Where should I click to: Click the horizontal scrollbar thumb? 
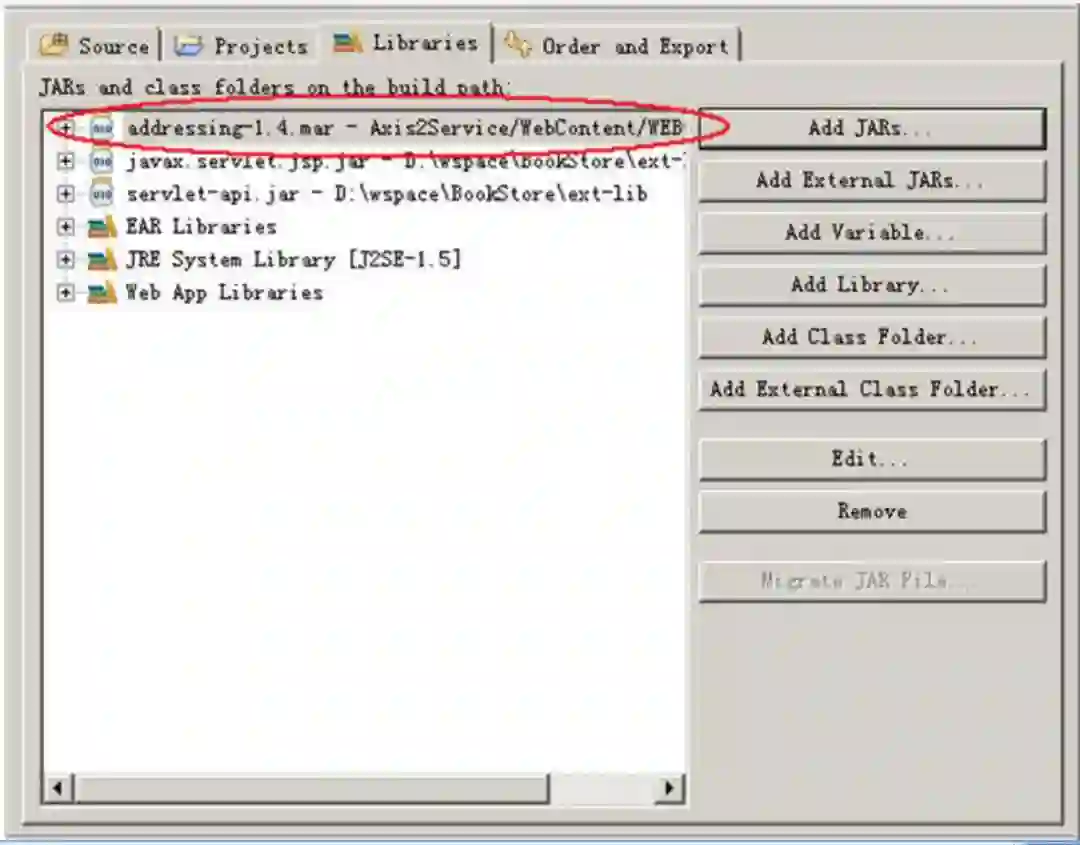click(x=311, y=787)
